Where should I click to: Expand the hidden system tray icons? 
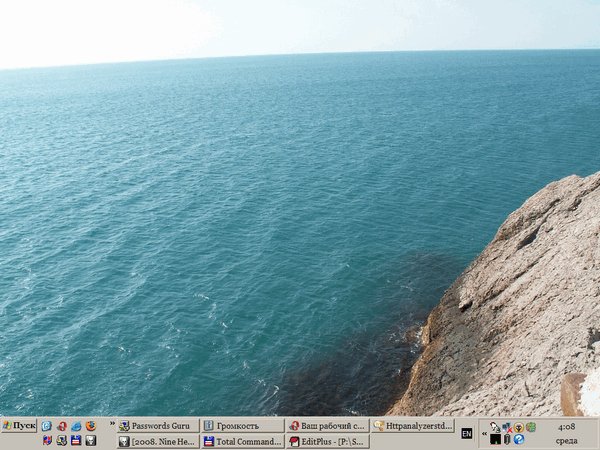pos(485,433)
